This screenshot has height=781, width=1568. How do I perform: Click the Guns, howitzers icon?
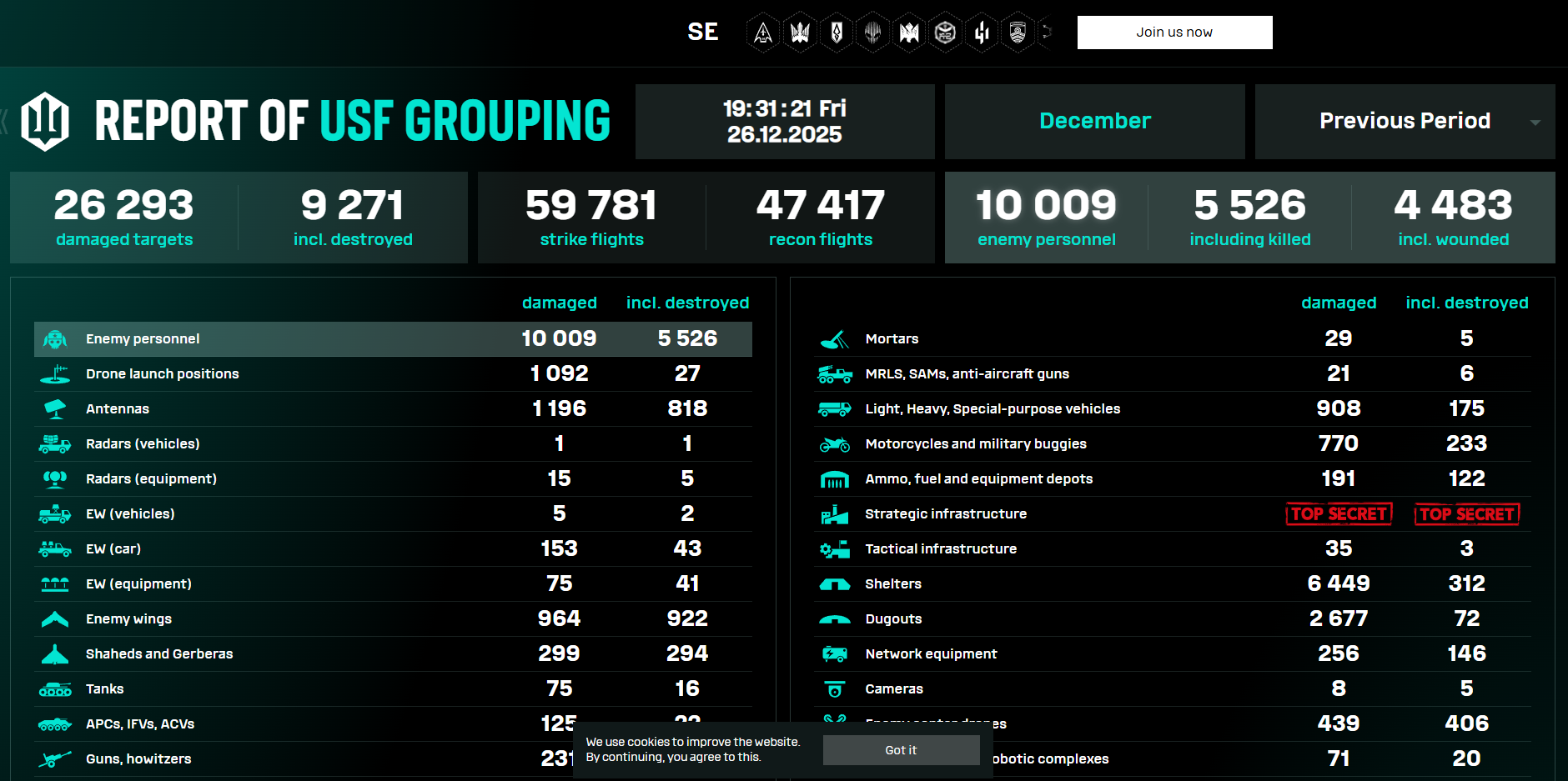[x=55, y=759]
